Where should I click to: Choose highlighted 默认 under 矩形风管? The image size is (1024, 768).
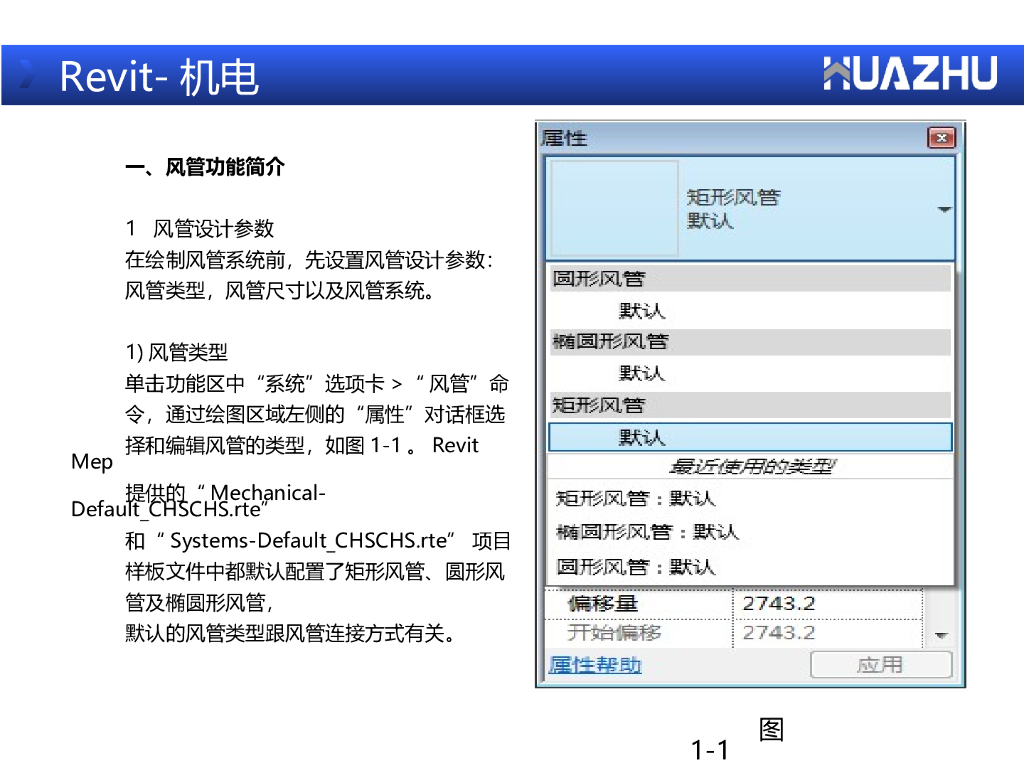(x=750, y=437)
